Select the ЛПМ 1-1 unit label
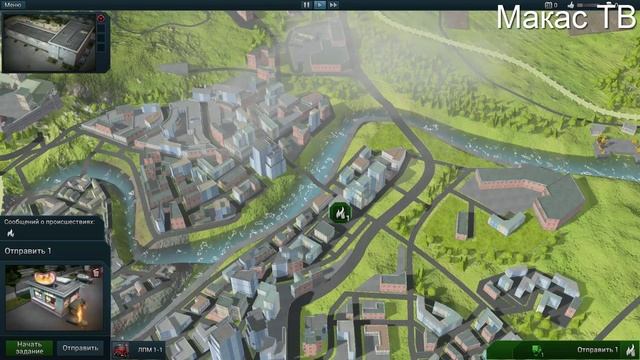Viewport: 640px width, 360px height. click(150, 350)
